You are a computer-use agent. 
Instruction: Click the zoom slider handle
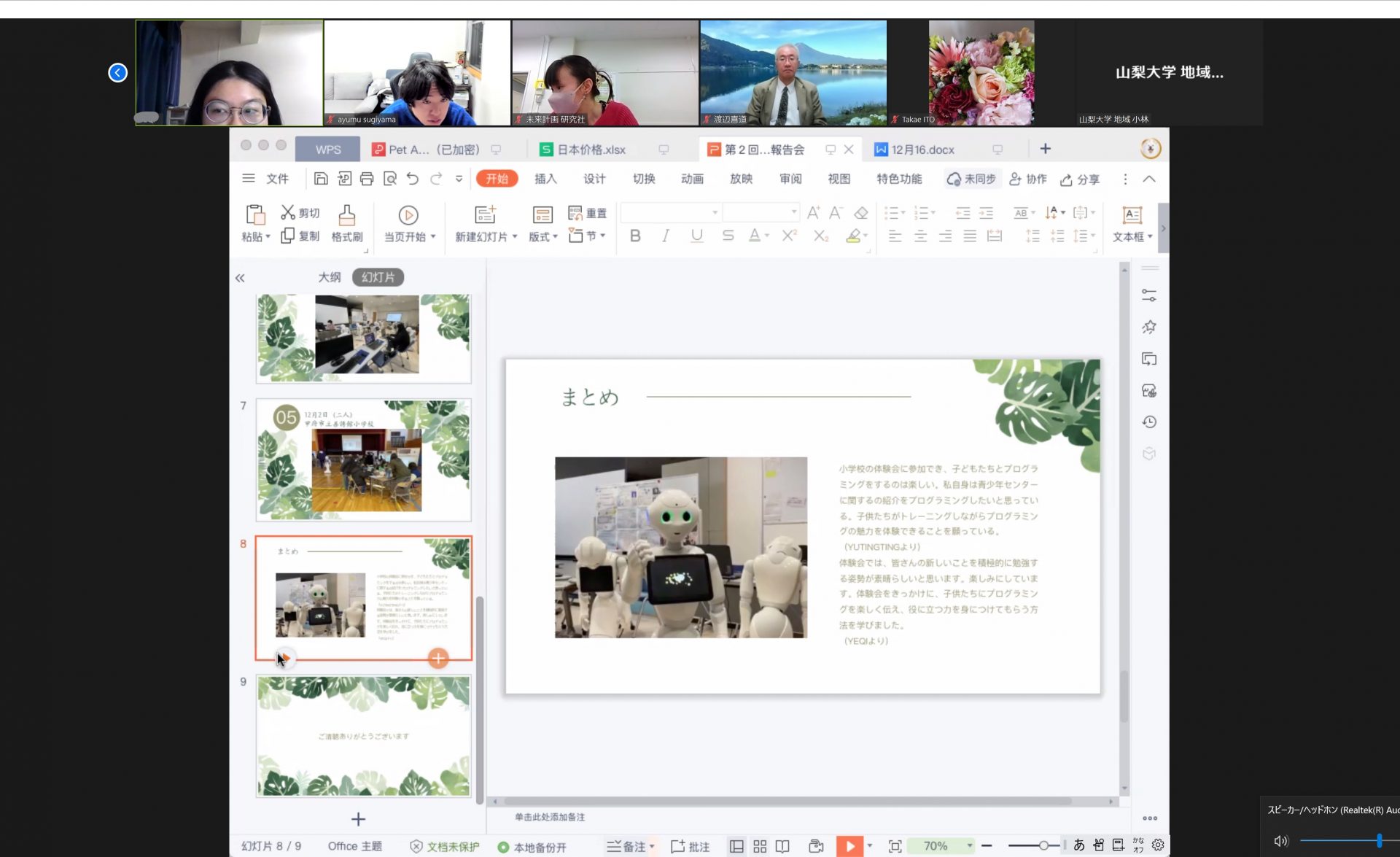pos(1043,845)
